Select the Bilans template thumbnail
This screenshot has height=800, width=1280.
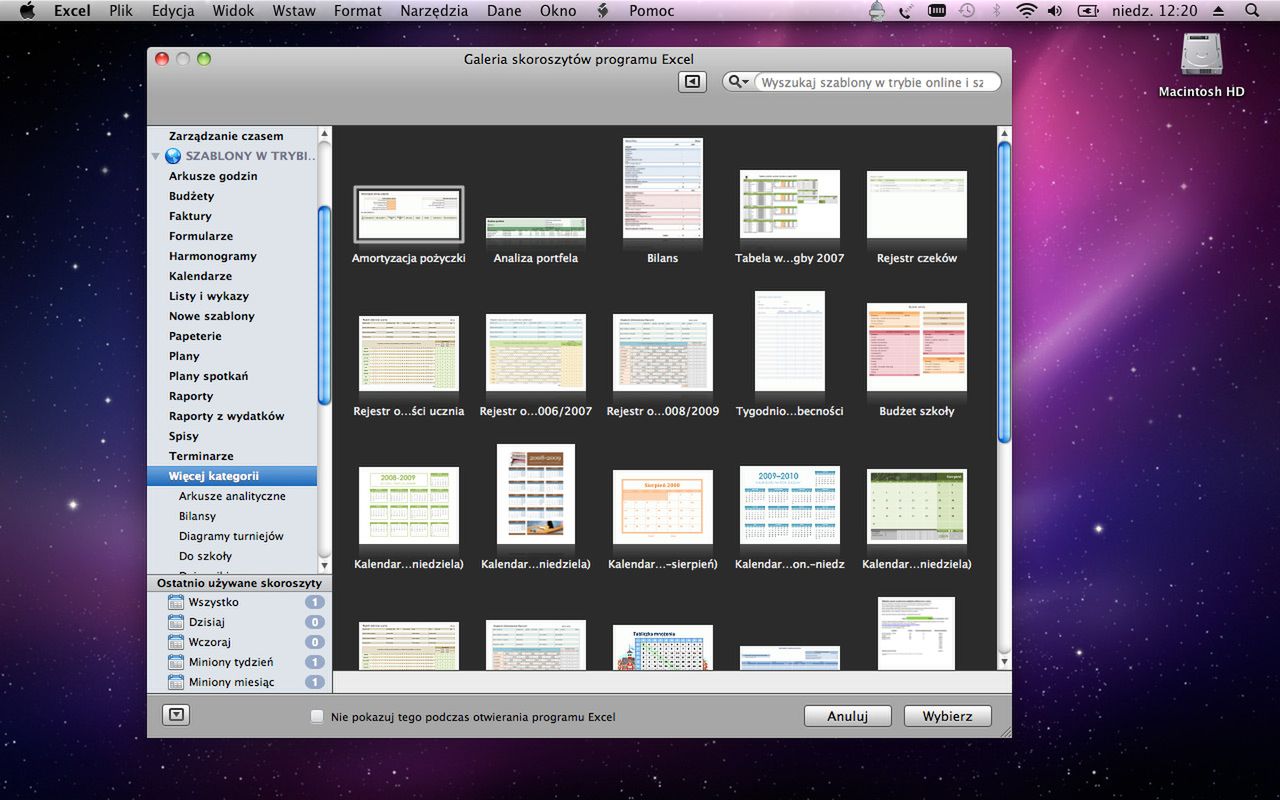click(662, 189)
